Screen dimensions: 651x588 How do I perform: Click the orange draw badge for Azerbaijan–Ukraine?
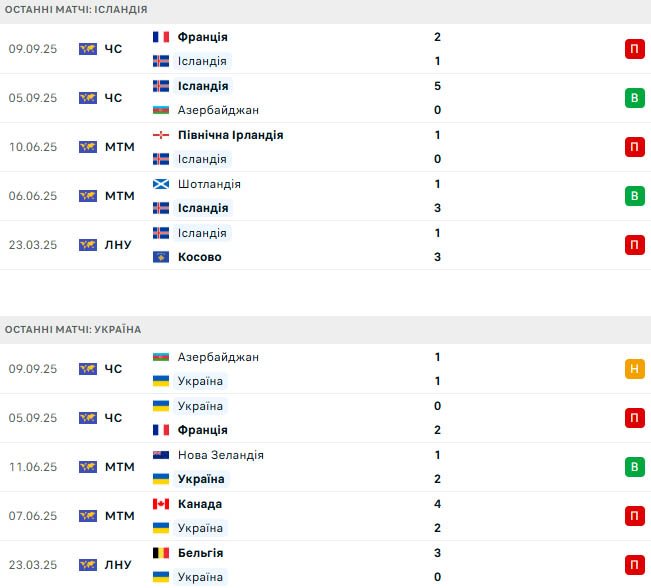pyautogui.click(x=634, y=369)
